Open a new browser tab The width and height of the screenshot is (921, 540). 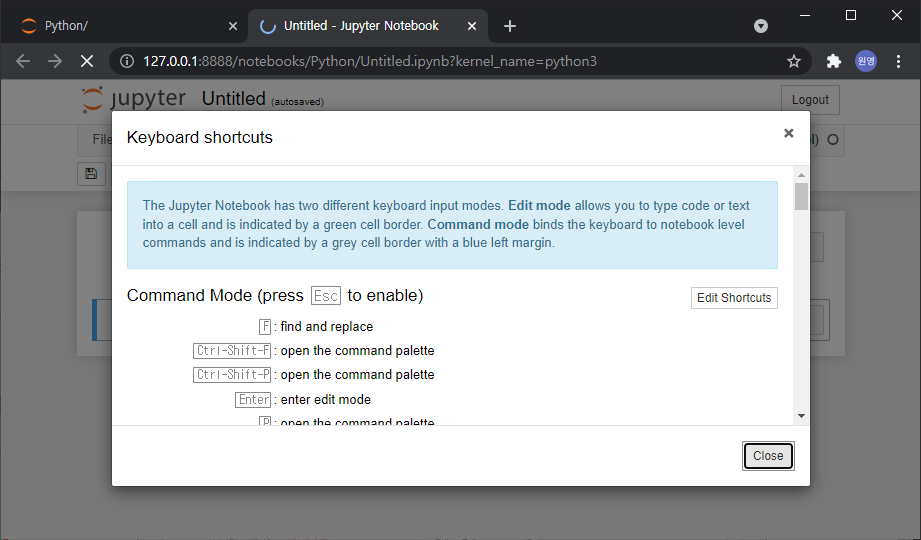(x=510, y=26)
